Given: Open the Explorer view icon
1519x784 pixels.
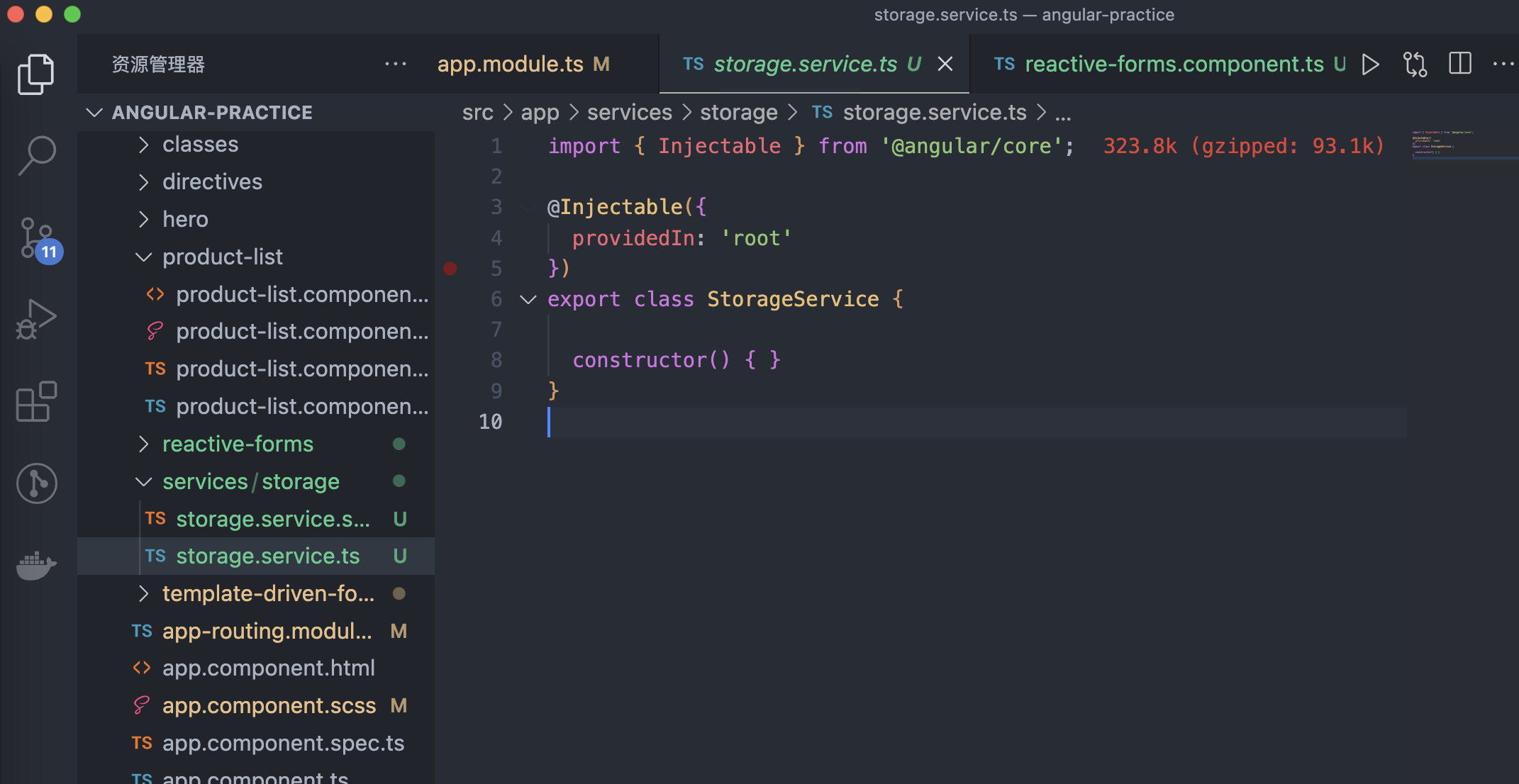Looking at the screenshot, I should 35,74.
